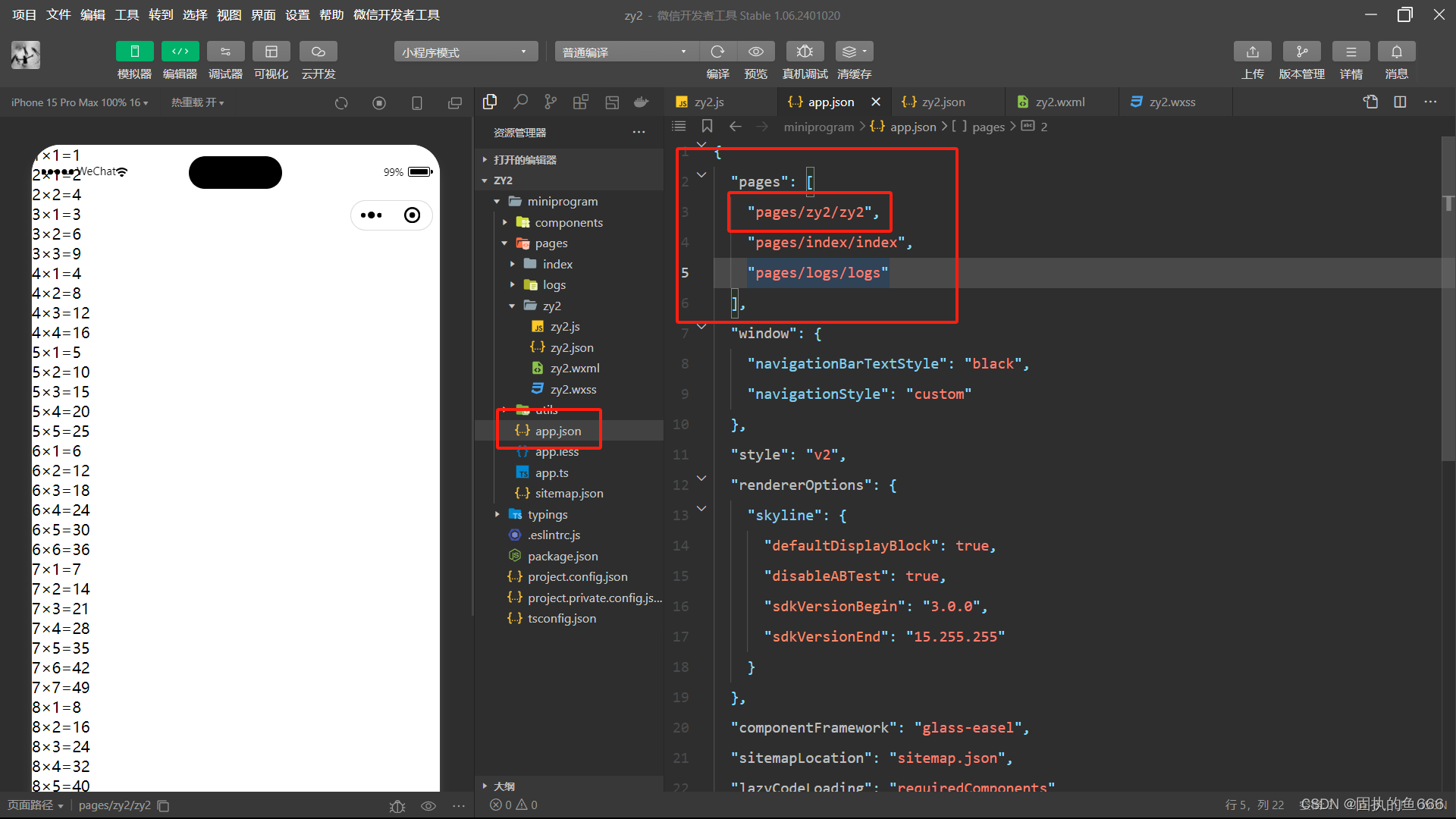Open the 文件 menu
1456x819 pixels.
[x=58, y=15]
